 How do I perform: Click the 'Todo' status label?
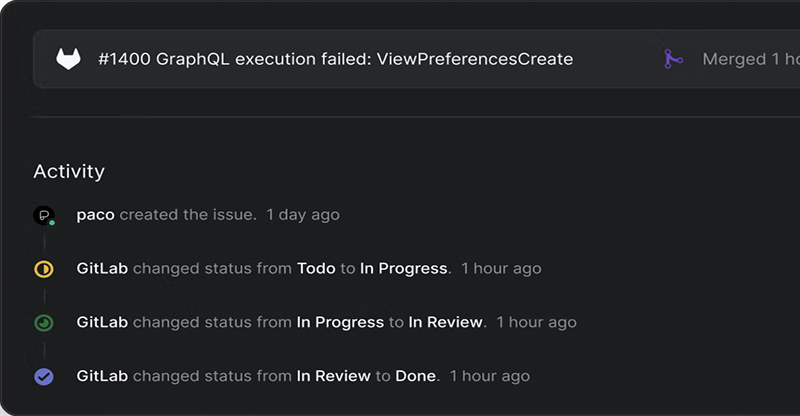(316, 268)
